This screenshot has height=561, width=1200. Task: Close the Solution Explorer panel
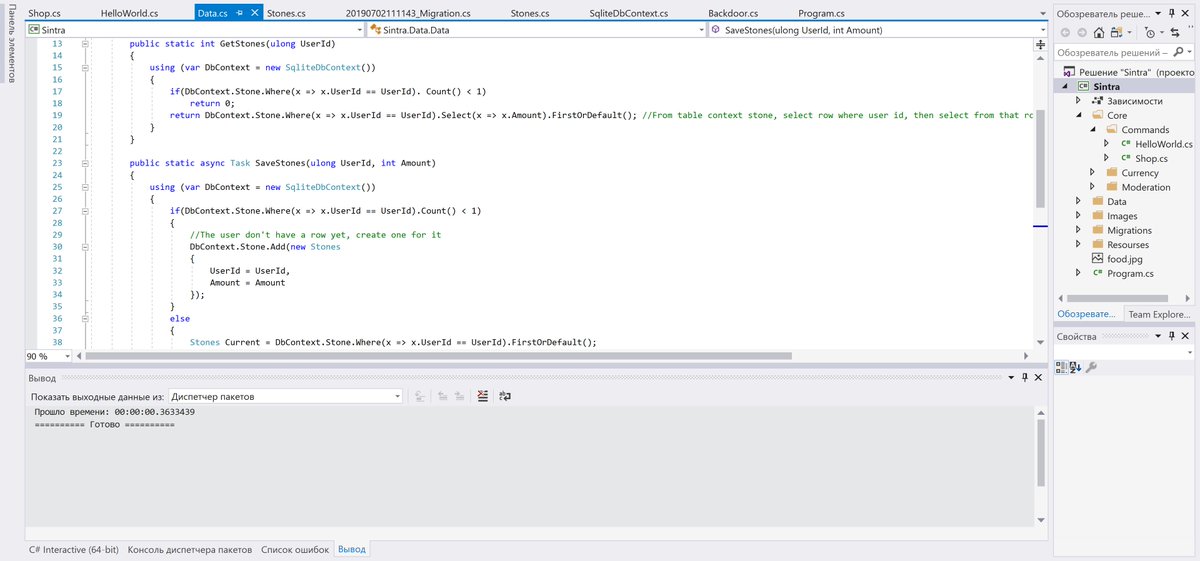pyautogui.click(x=1185, y=14)
